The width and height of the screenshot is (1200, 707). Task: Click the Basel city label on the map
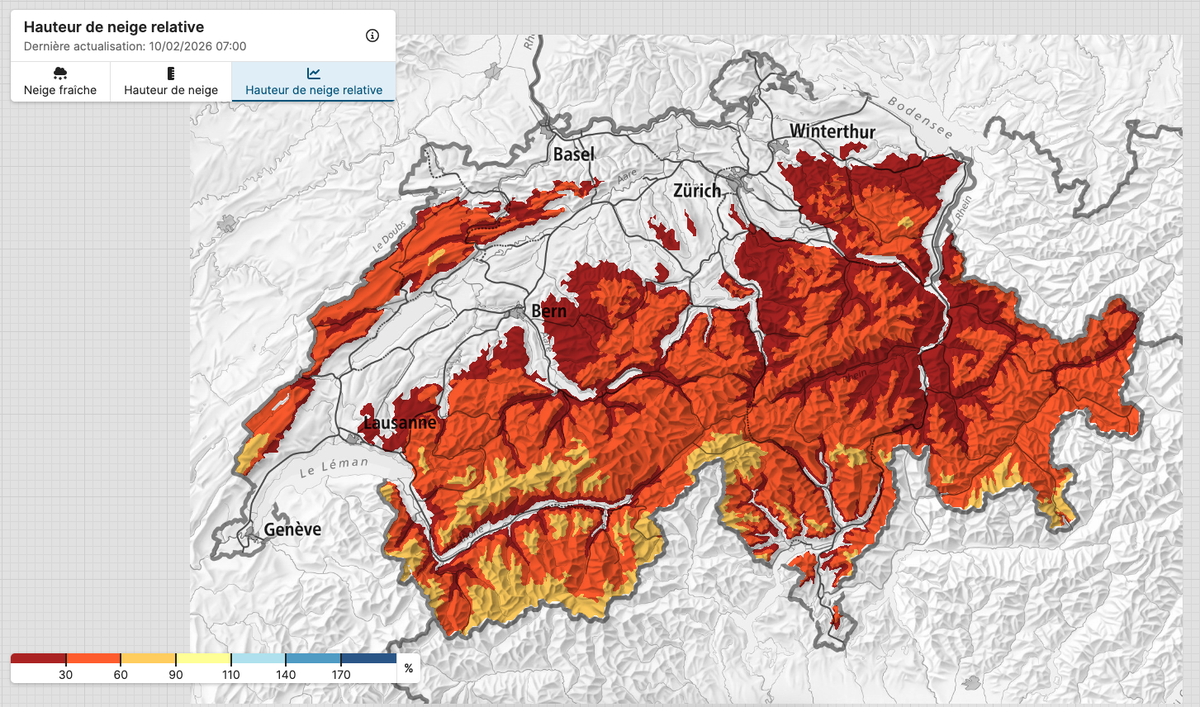pos(574,154)
